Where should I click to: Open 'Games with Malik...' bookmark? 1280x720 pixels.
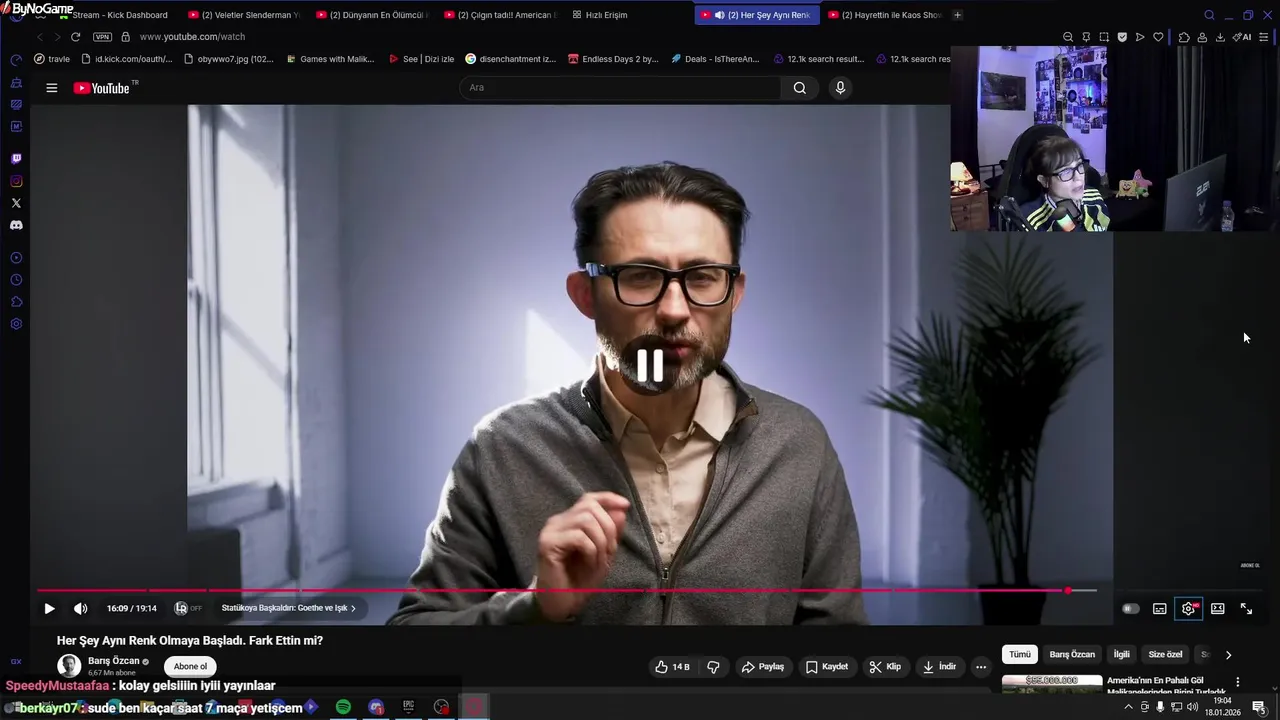330,59
